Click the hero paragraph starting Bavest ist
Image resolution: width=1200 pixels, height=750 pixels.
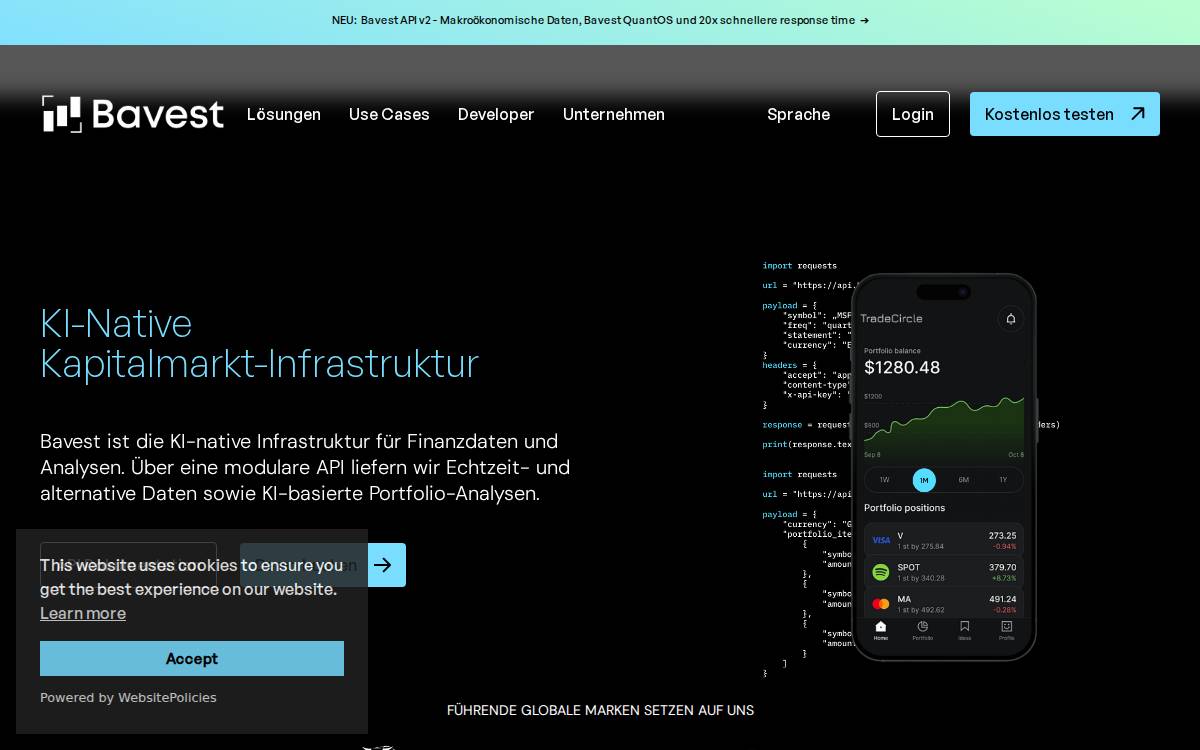[305, 467]
